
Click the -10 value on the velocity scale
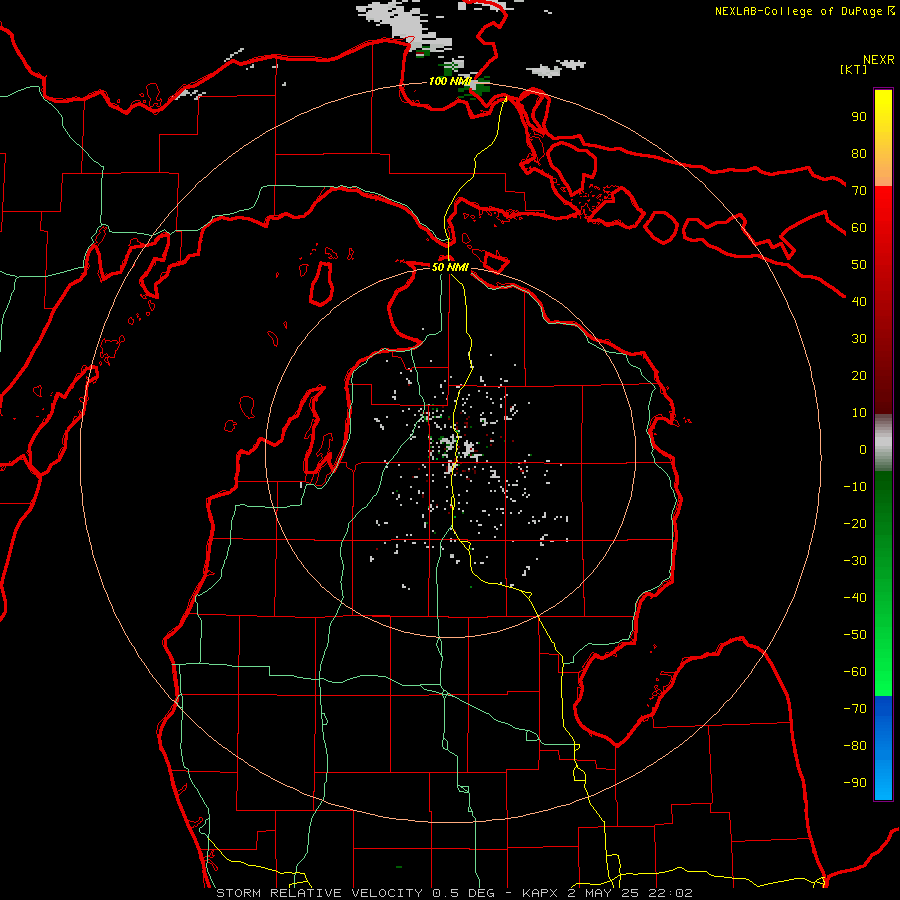[x=855, y=487]
